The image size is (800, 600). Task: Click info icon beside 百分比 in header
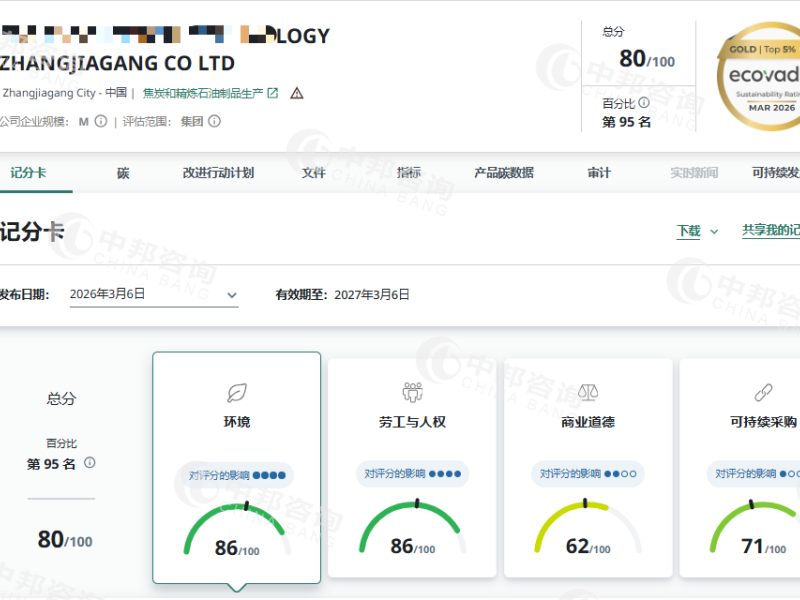(644, 102)
